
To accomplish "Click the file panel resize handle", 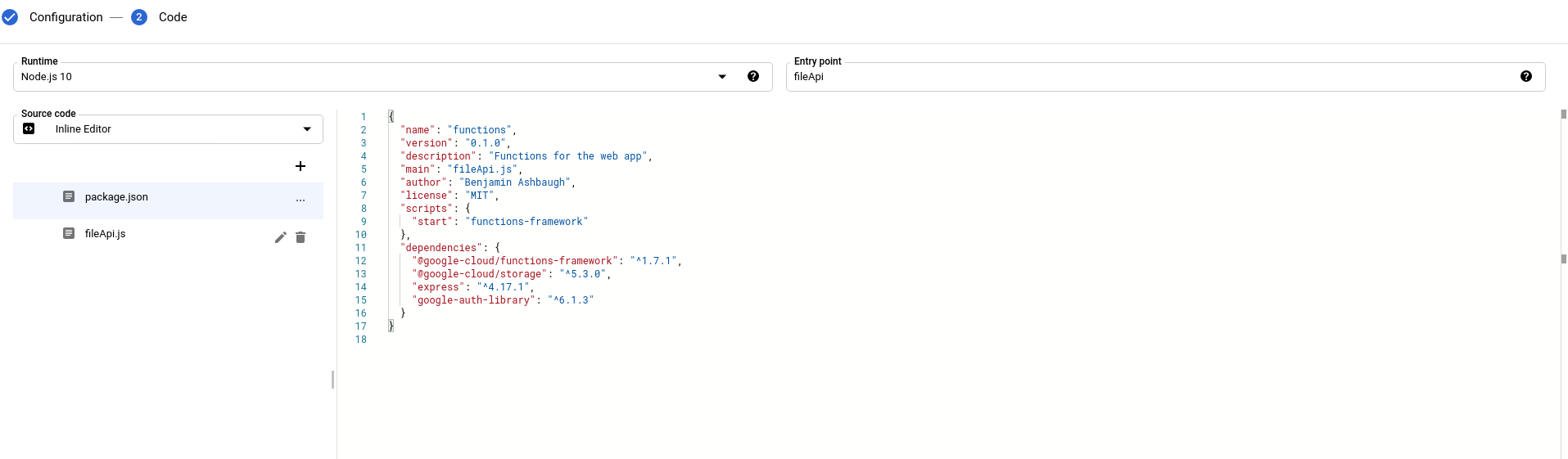I will tap(332, 380).
